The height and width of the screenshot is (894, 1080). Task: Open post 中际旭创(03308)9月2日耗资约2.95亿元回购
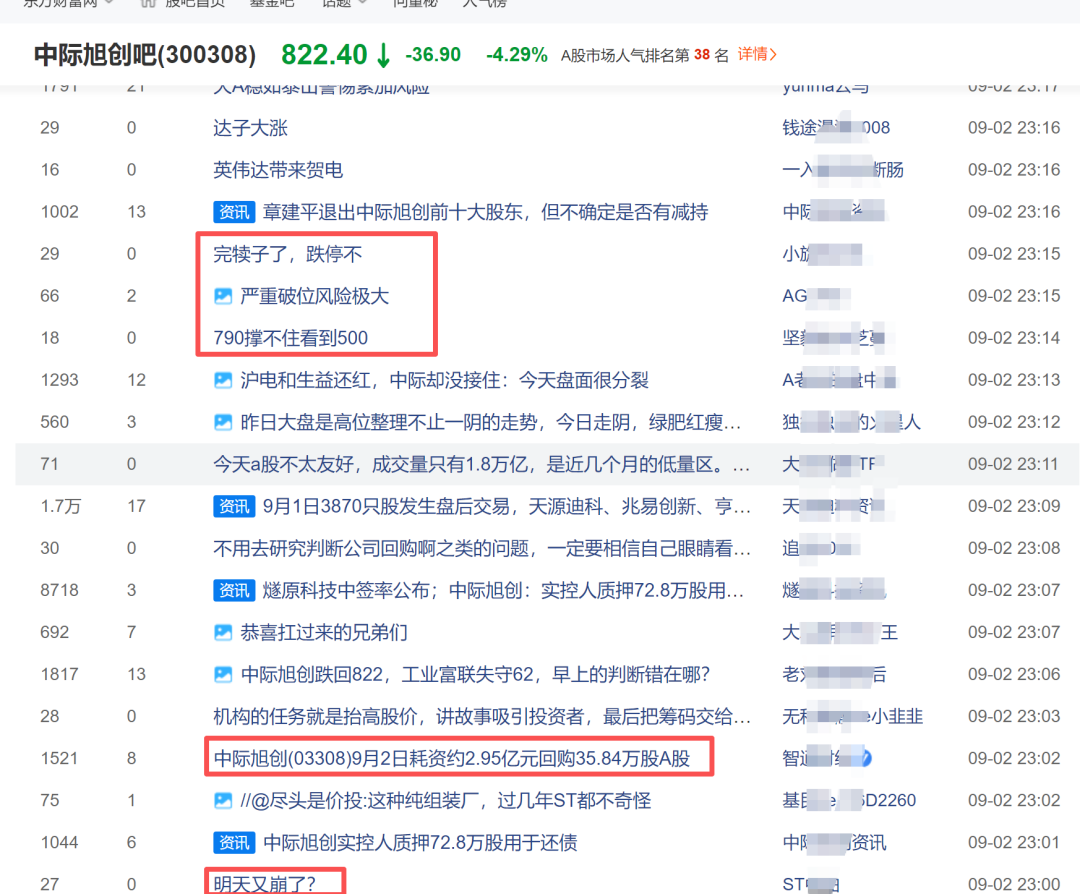click(452, 758)
